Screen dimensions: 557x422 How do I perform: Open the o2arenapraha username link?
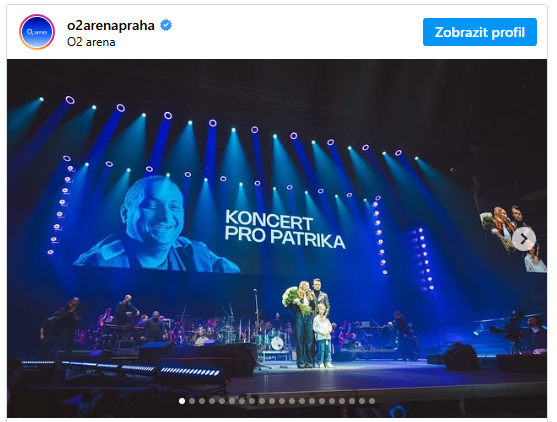[110, 26]
